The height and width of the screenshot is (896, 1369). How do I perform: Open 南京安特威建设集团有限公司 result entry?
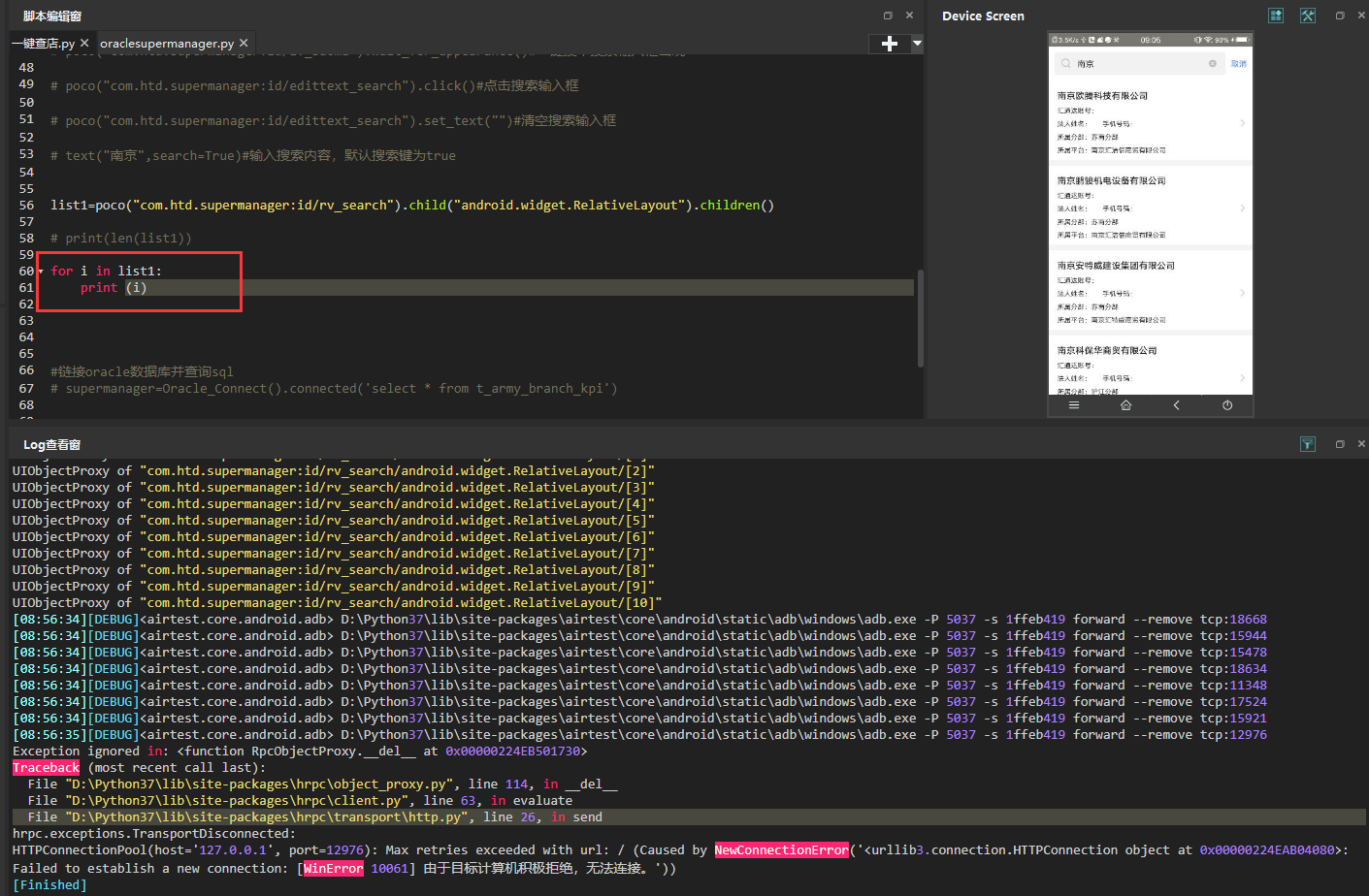pyautogui.click(x=1151, y=292)
